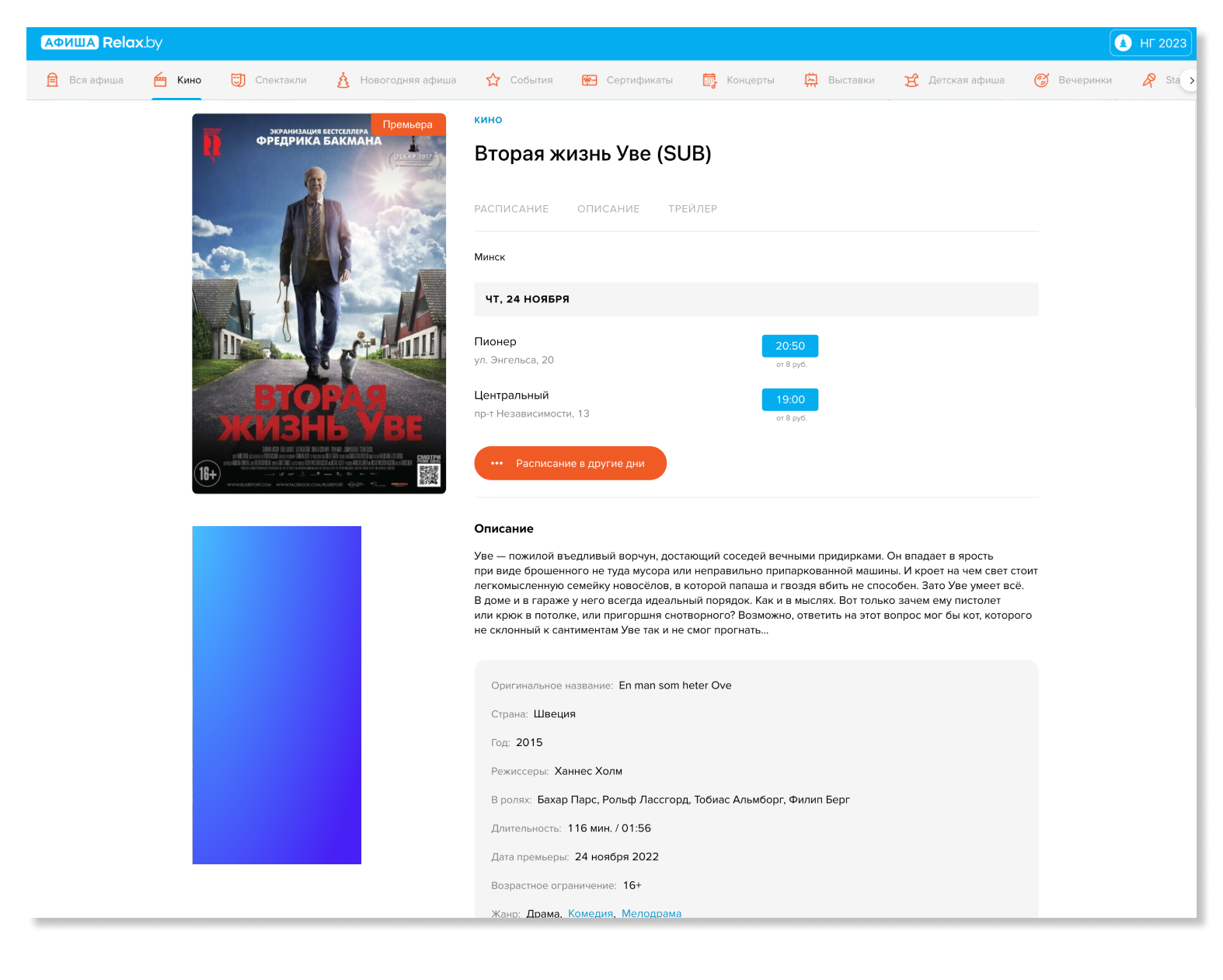Click the country value Швеция

(x=555, y=714)
